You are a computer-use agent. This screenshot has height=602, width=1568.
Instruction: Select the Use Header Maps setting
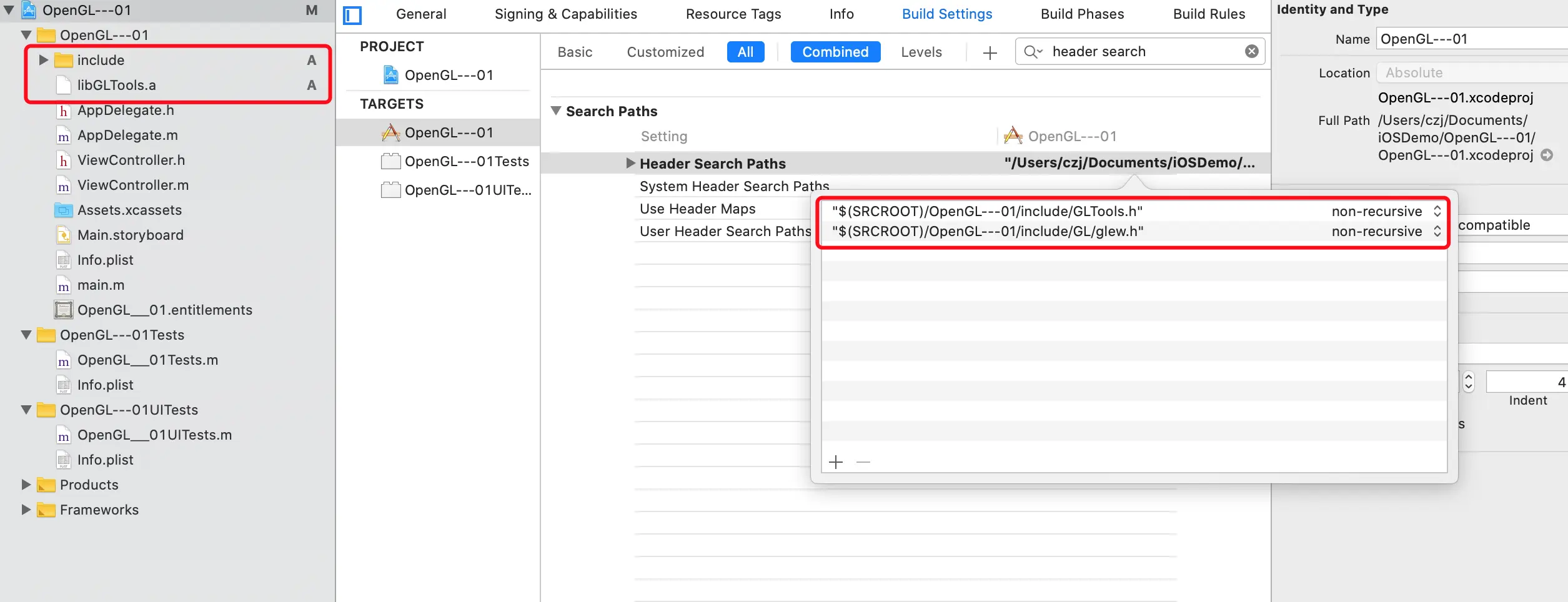(x=698, y=209)
